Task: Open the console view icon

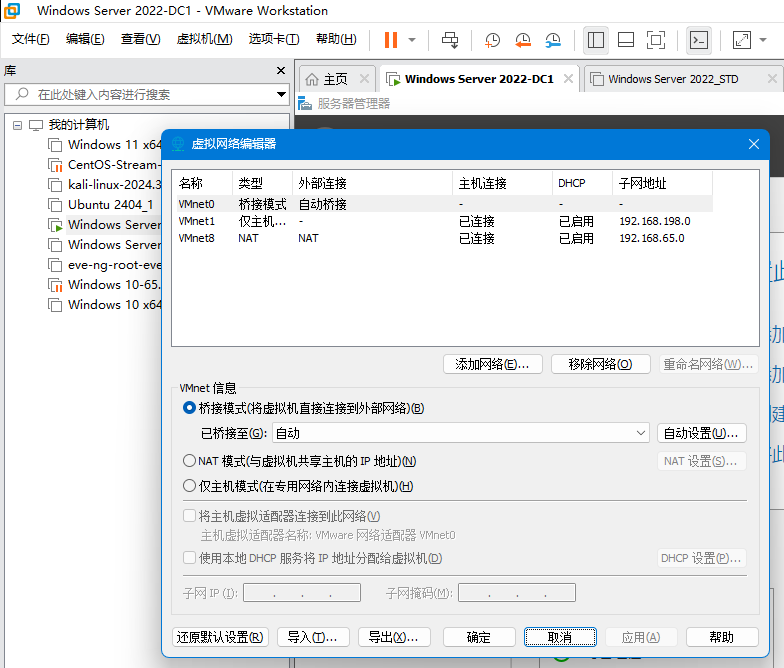Action: click(x=698, y=40)
